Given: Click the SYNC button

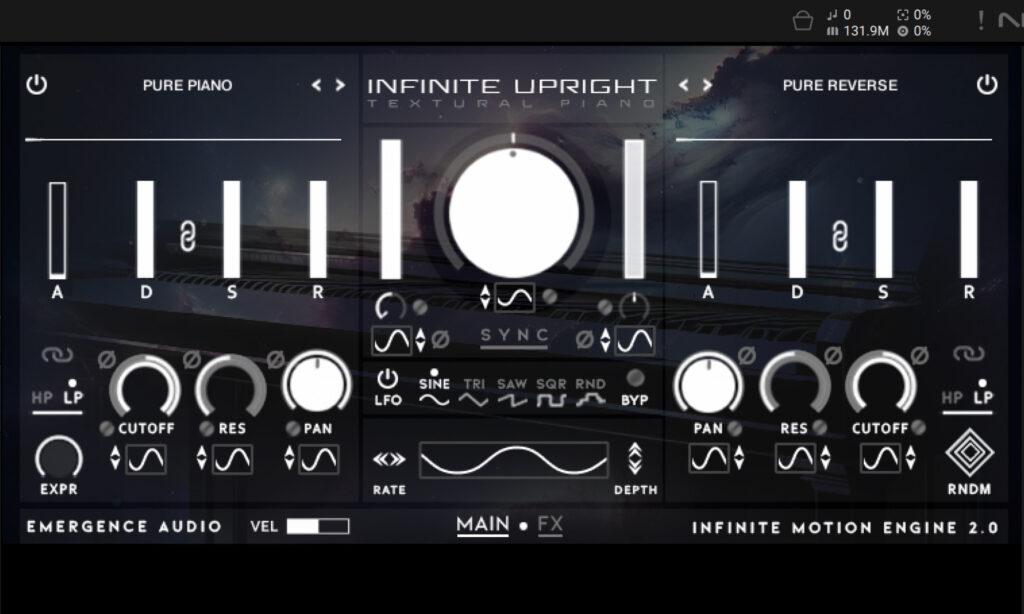Looking at the screenshot, I should tap(513, 336).
